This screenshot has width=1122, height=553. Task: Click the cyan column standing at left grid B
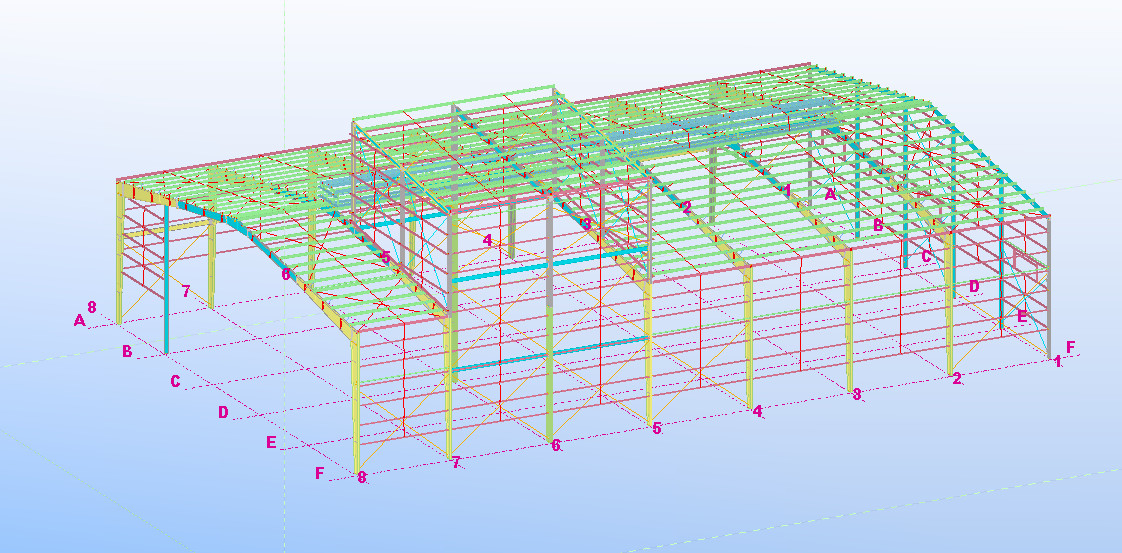coord(166,280)
